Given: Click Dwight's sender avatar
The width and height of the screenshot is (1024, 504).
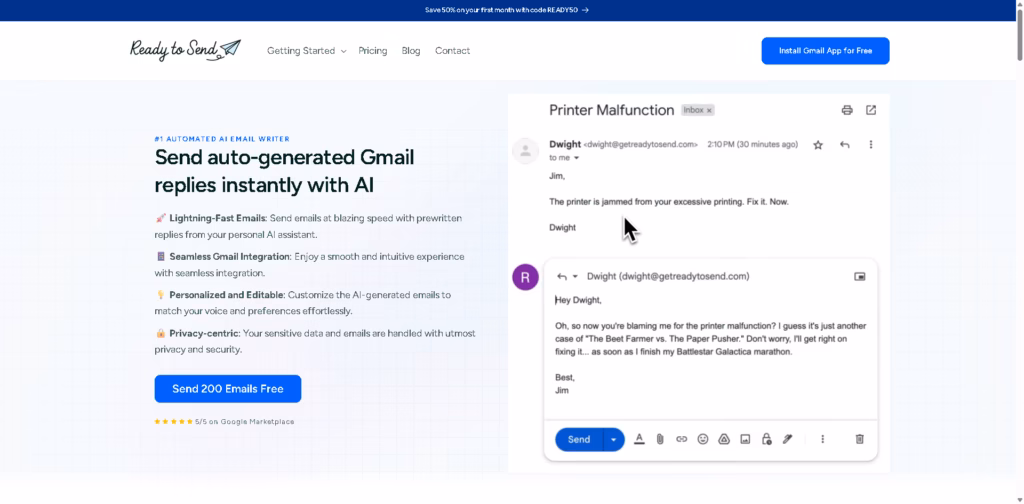Looking at the screenshot, I should [x=525, y=151].
